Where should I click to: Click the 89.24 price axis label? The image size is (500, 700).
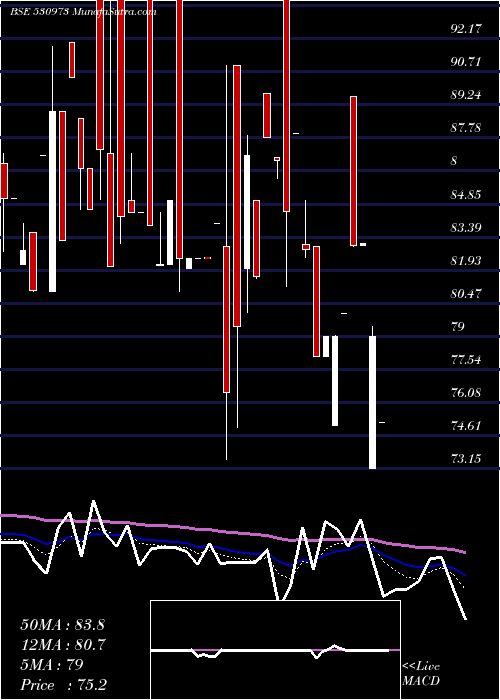point(466,95)
